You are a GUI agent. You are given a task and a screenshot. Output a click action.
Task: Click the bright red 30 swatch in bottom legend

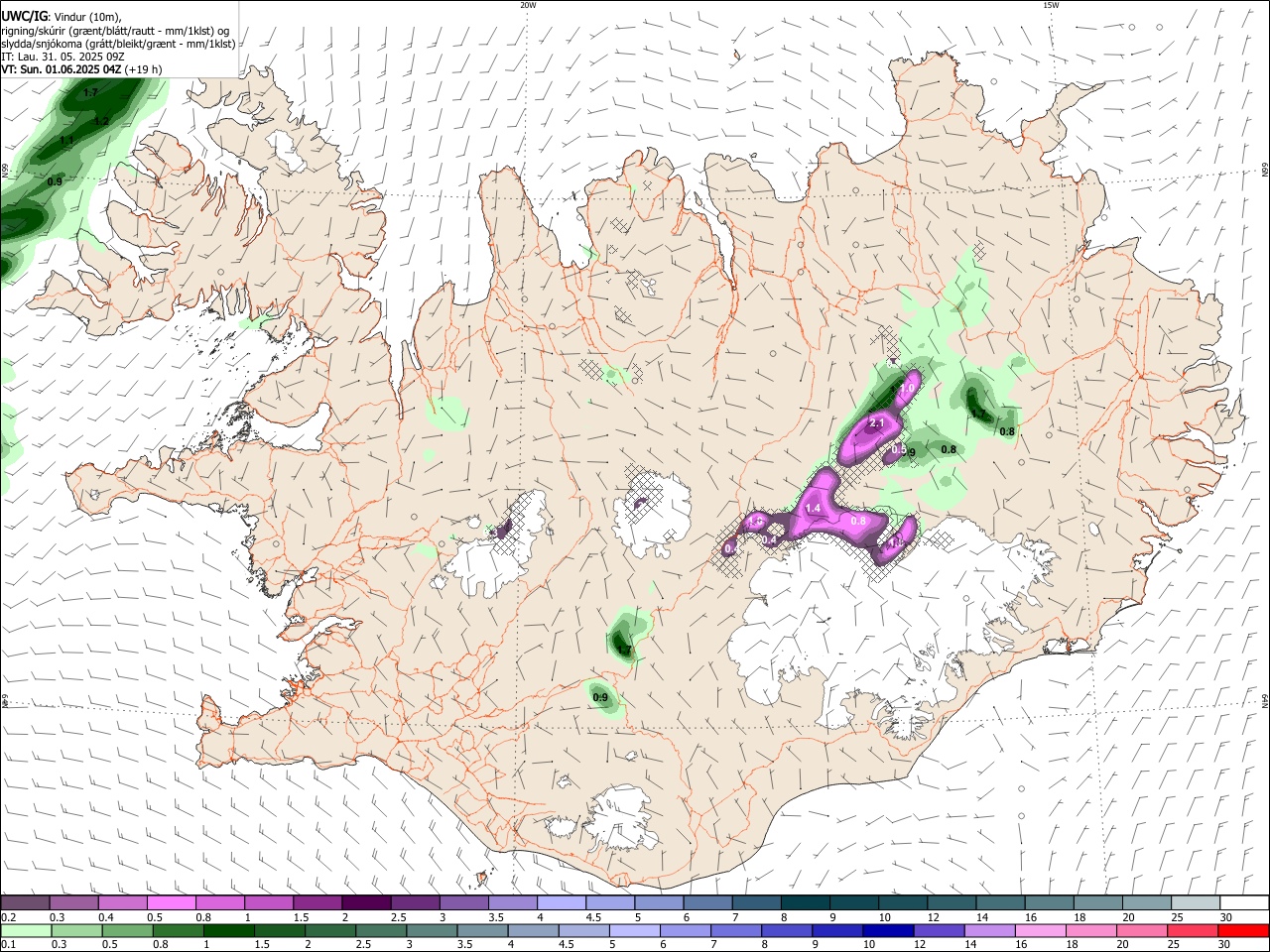[1243, 931]
